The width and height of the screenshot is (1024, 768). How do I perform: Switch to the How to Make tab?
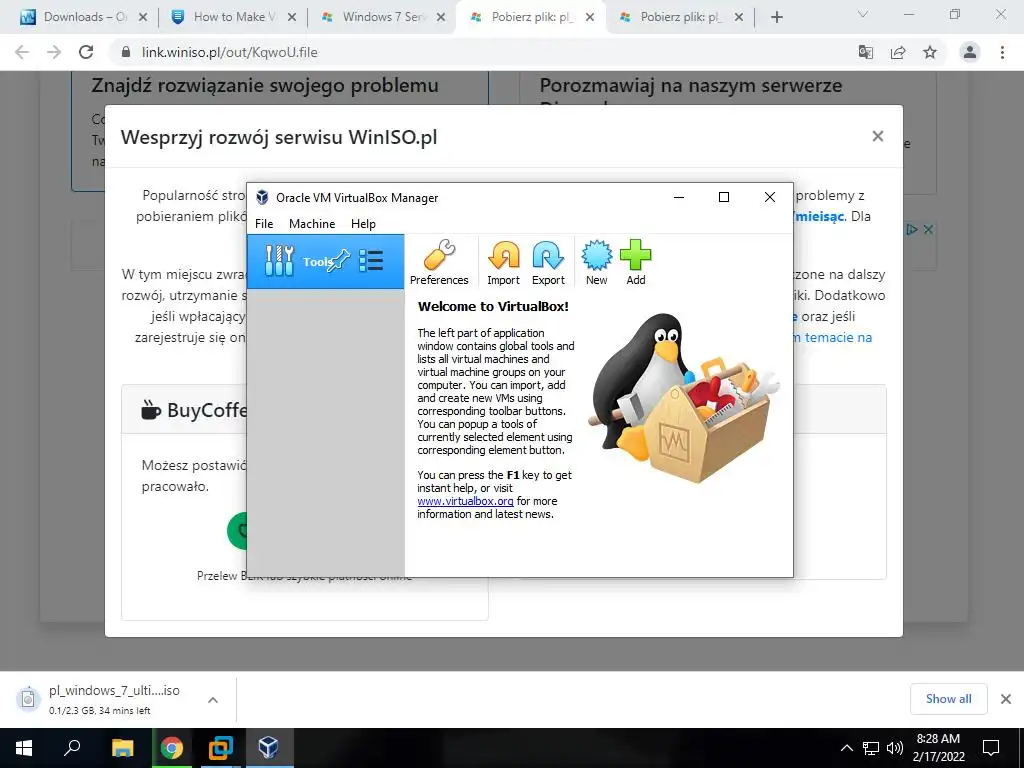coord(232,17)
